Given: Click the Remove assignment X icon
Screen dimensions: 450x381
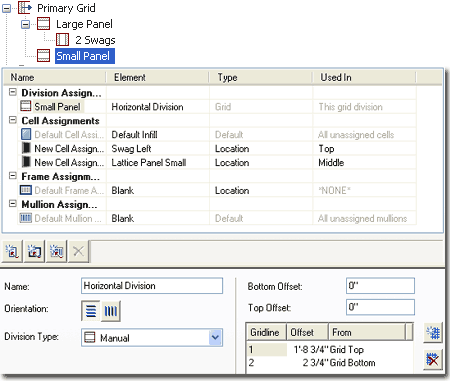Looking at the screenshot, I should 78,251.
